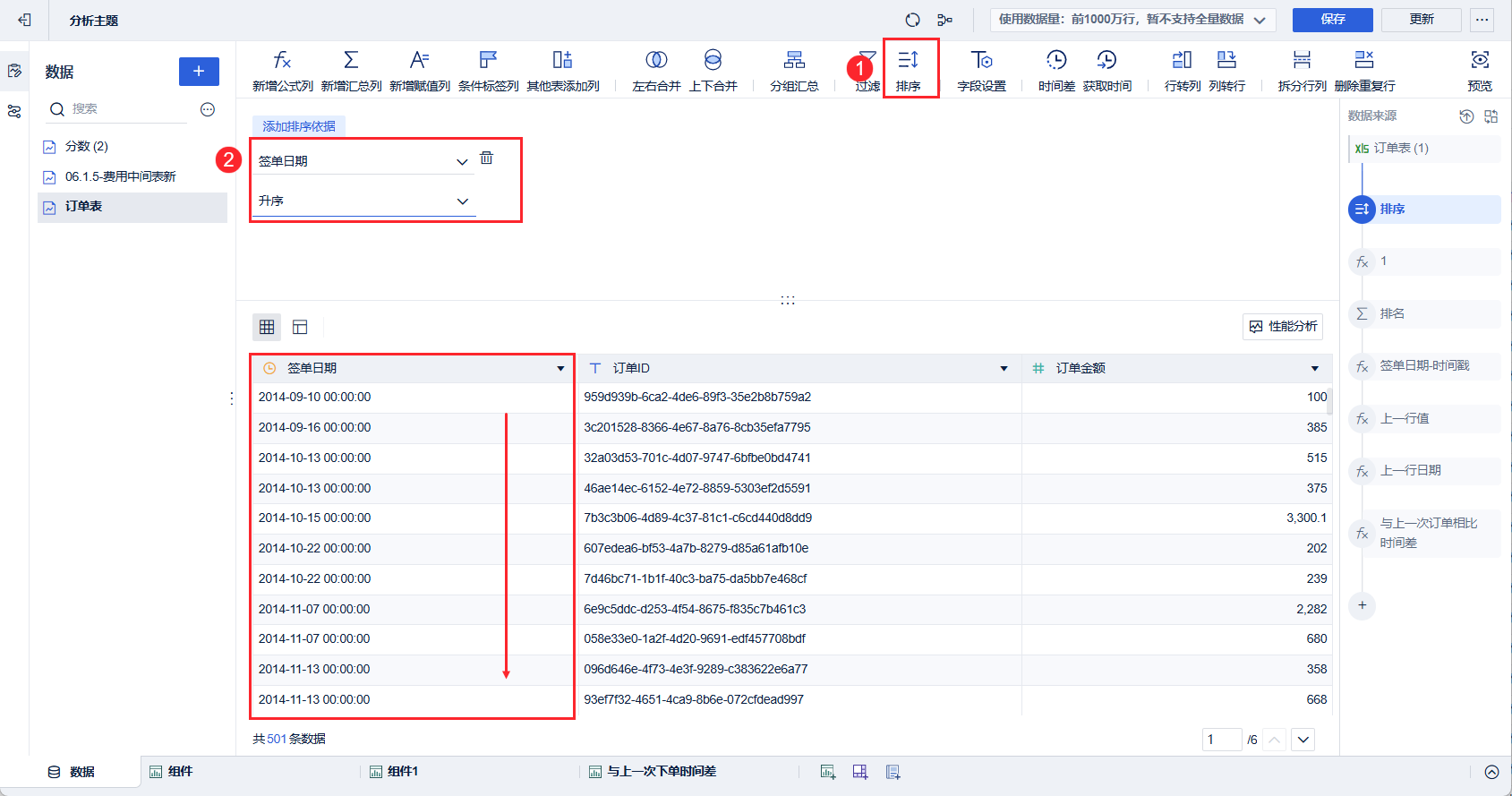Switch to the column header-only view
Viewport: 1512px width, 796px height.
click(300, 327)
